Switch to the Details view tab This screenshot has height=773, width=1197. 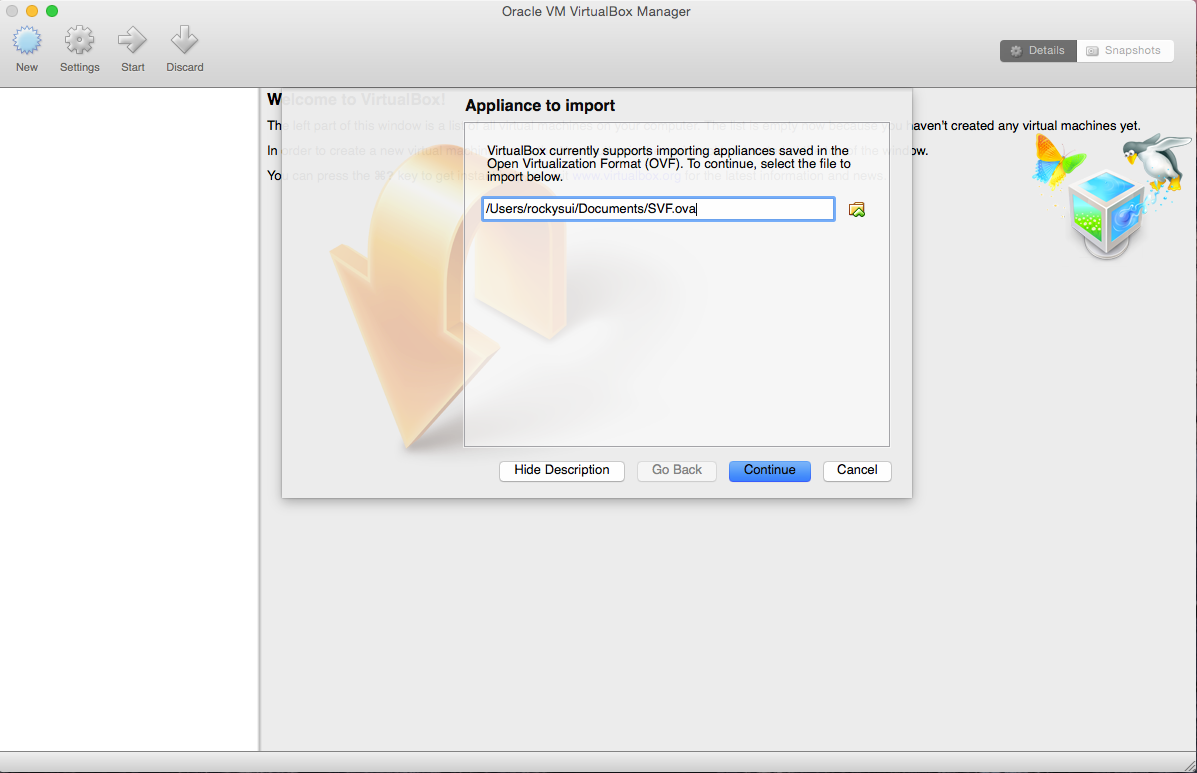tap(1038, 50)
